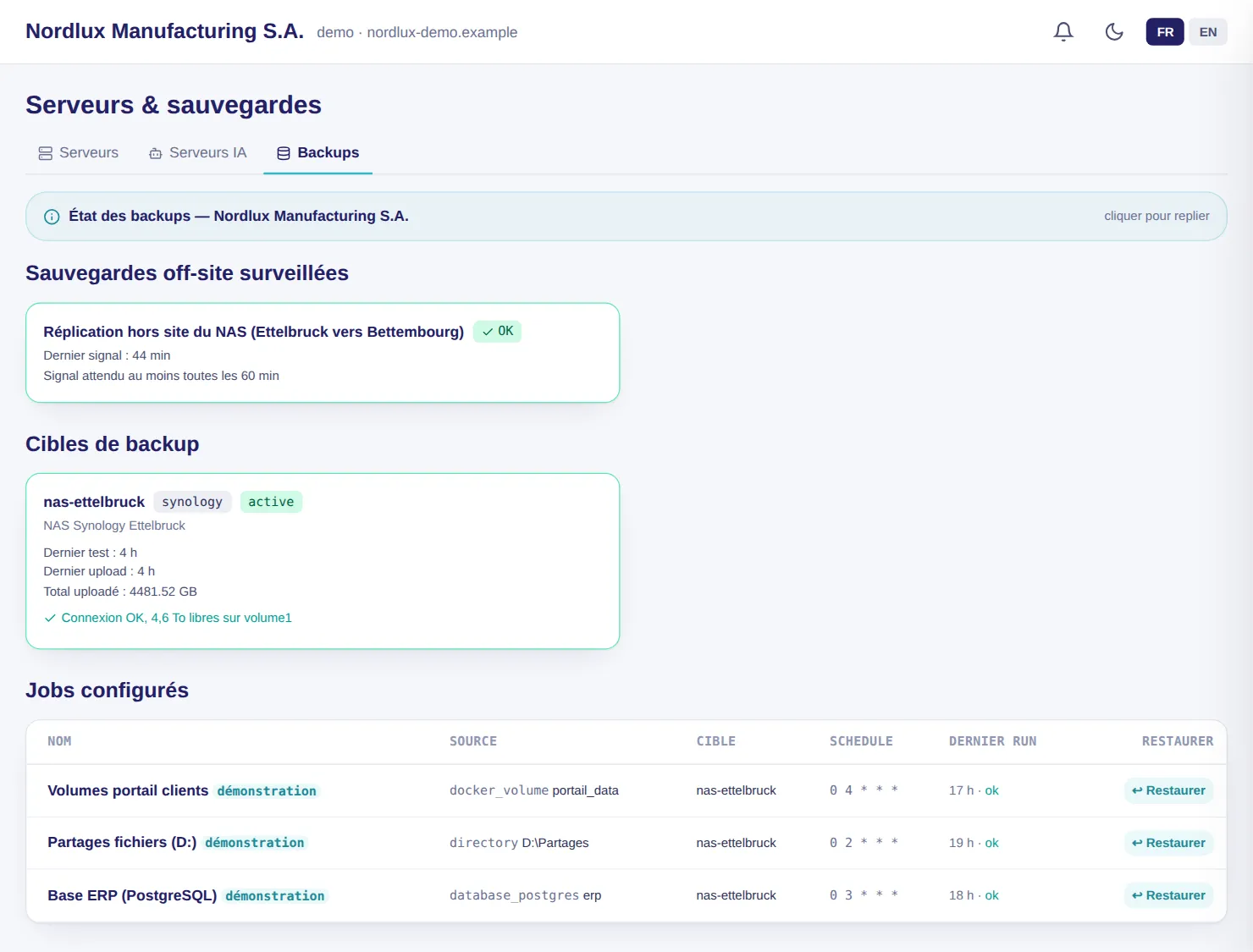Restore the Volumes portail clients job
The image size is (1253, 952).
coord(1168,790)
